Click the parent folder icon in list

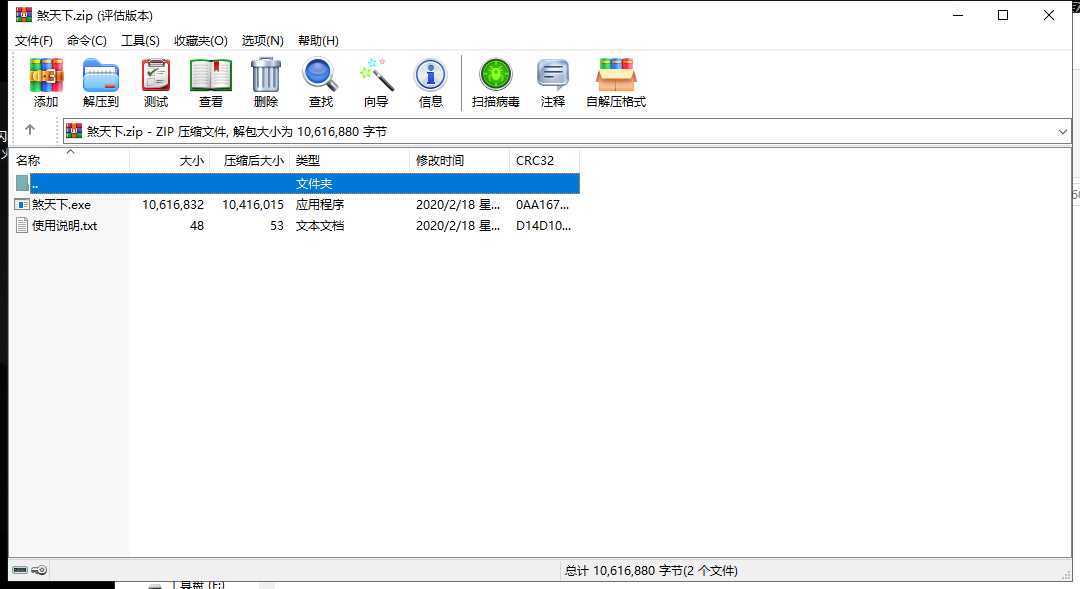[22, 183]
